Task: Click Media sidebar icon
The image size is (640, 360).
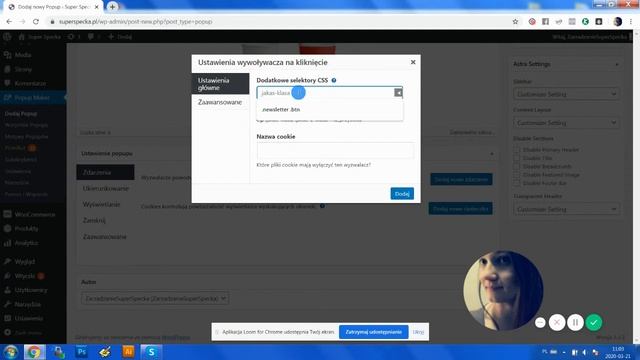Action: point(7,55)
